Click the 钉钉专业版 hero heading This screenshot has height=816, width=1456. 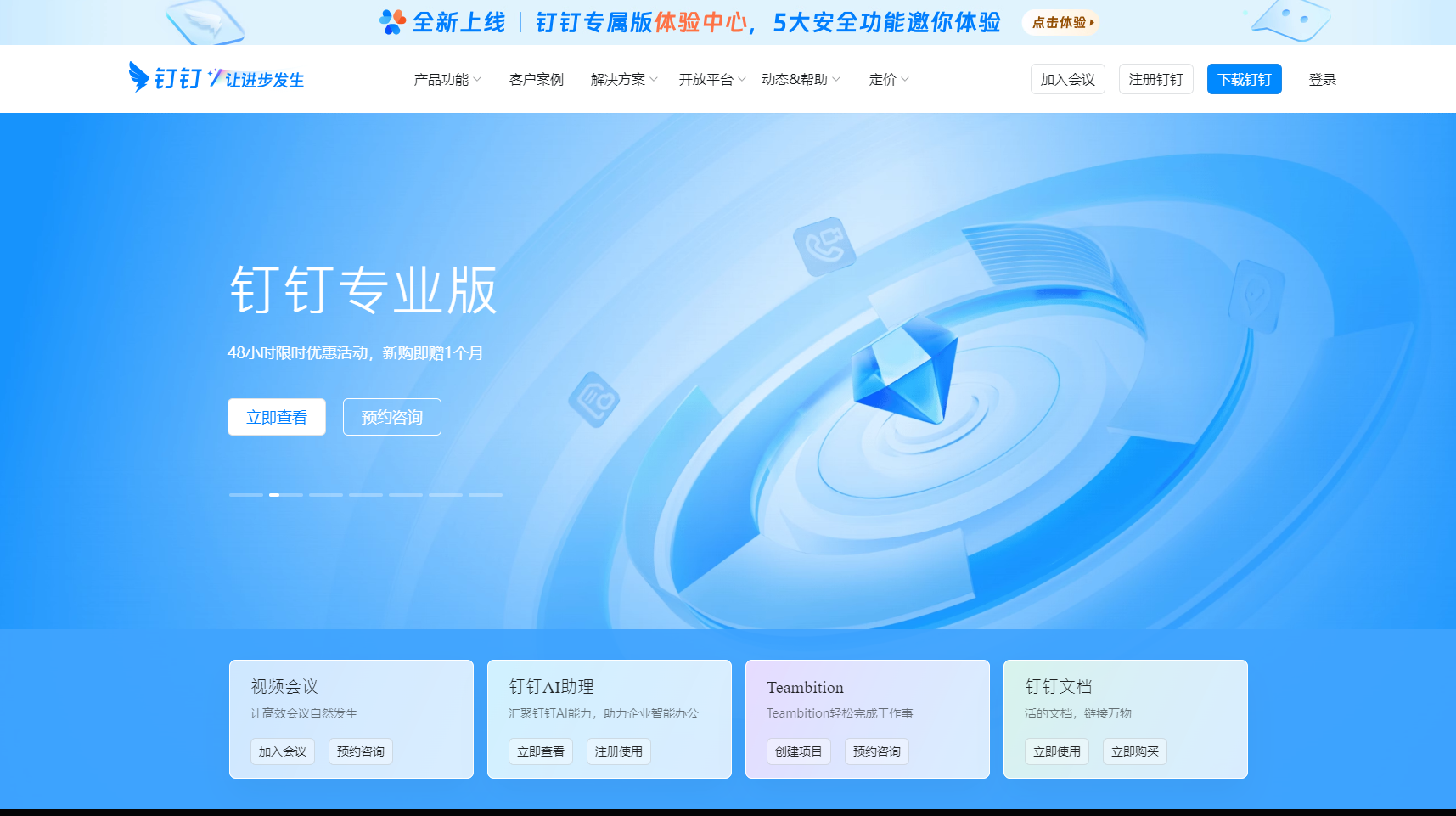pos(363,290)
